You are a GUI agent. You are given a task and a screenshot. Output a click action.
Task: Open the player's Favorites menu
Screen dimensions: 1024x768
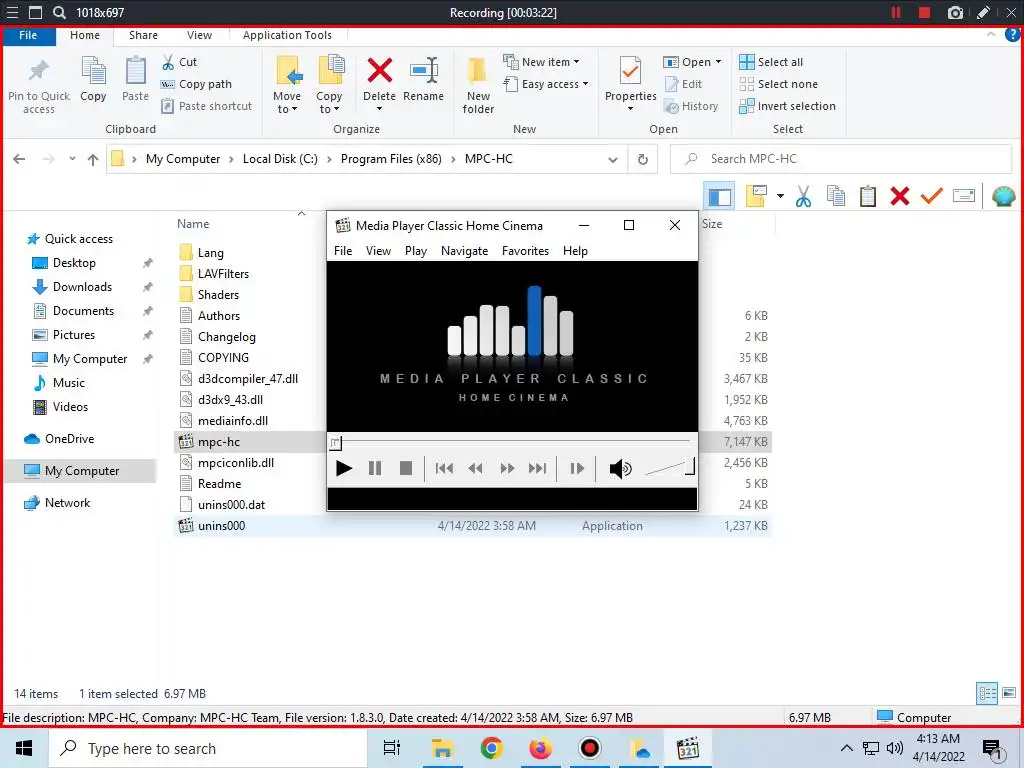525,251
